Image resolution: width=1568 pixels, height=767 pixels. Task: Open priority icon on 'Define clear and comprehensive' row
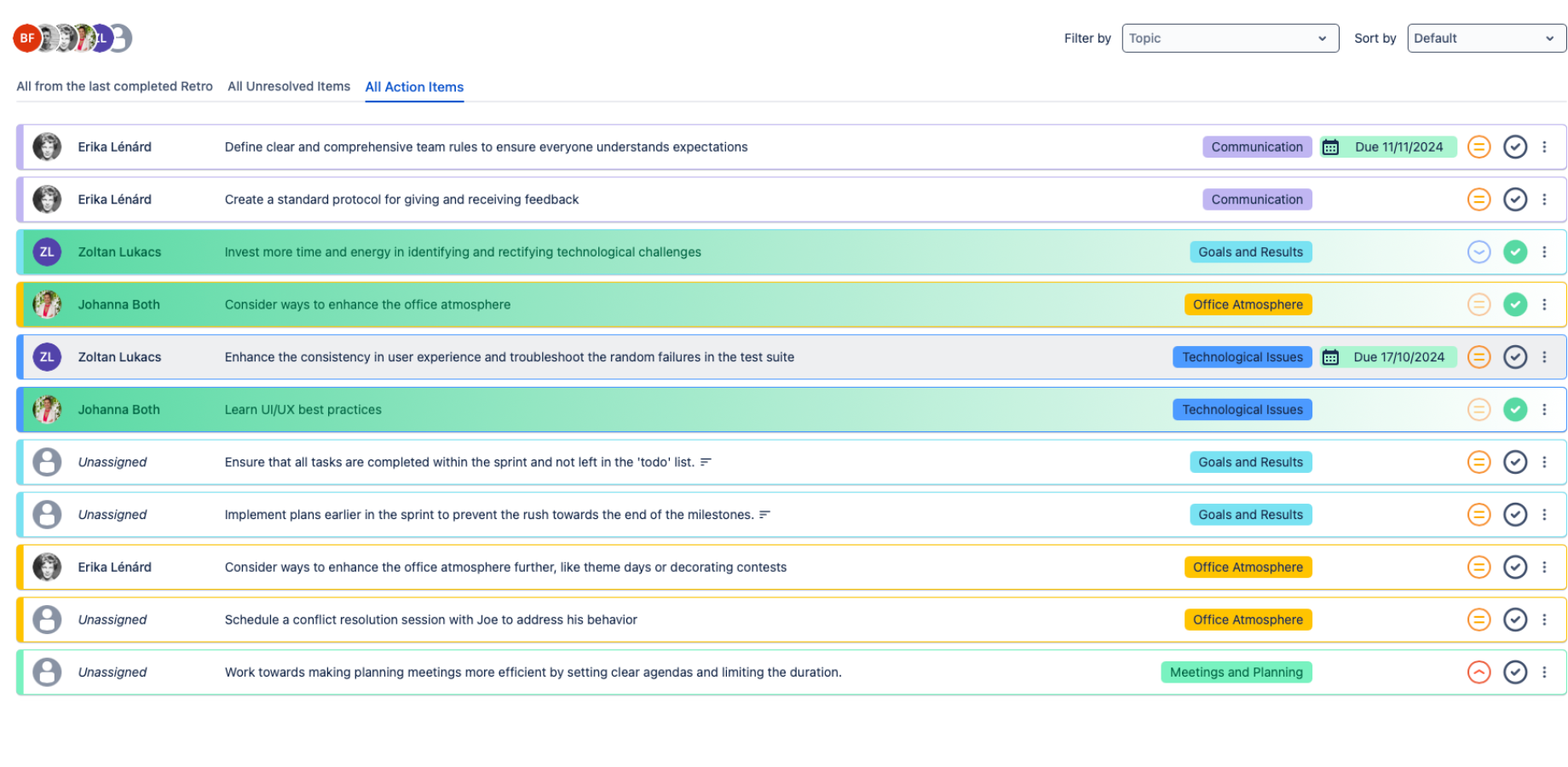click(x=1479, y=147)
